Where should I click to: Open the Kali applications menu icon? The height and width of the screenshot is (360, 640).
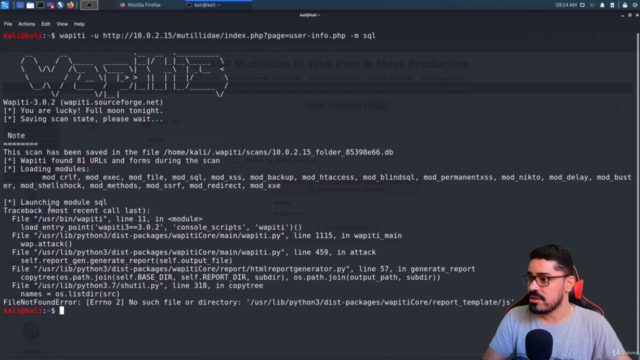pos(5,5)
